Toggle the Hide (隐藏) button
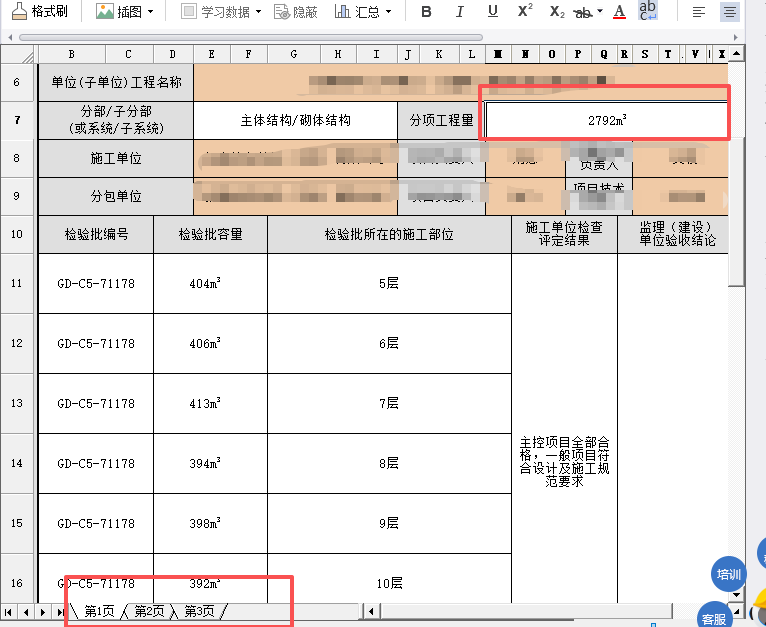This screenshot has height=627, width=766. pos(294,12)
